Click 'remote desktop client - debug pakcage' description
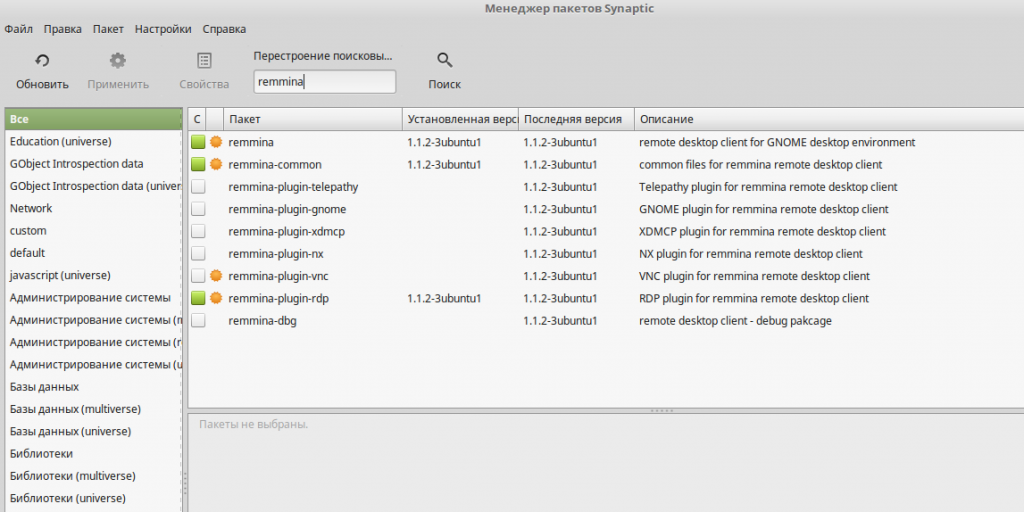 (x=735, y=321)
